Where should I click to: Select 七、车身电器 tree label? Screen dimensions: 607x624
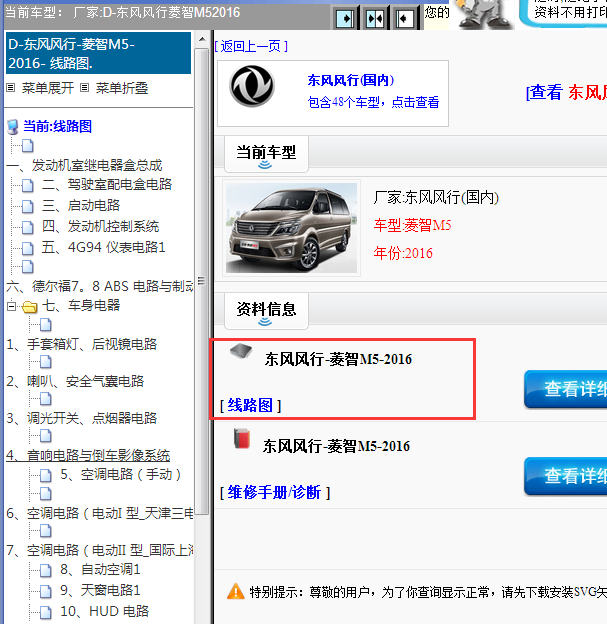point(81,306)
